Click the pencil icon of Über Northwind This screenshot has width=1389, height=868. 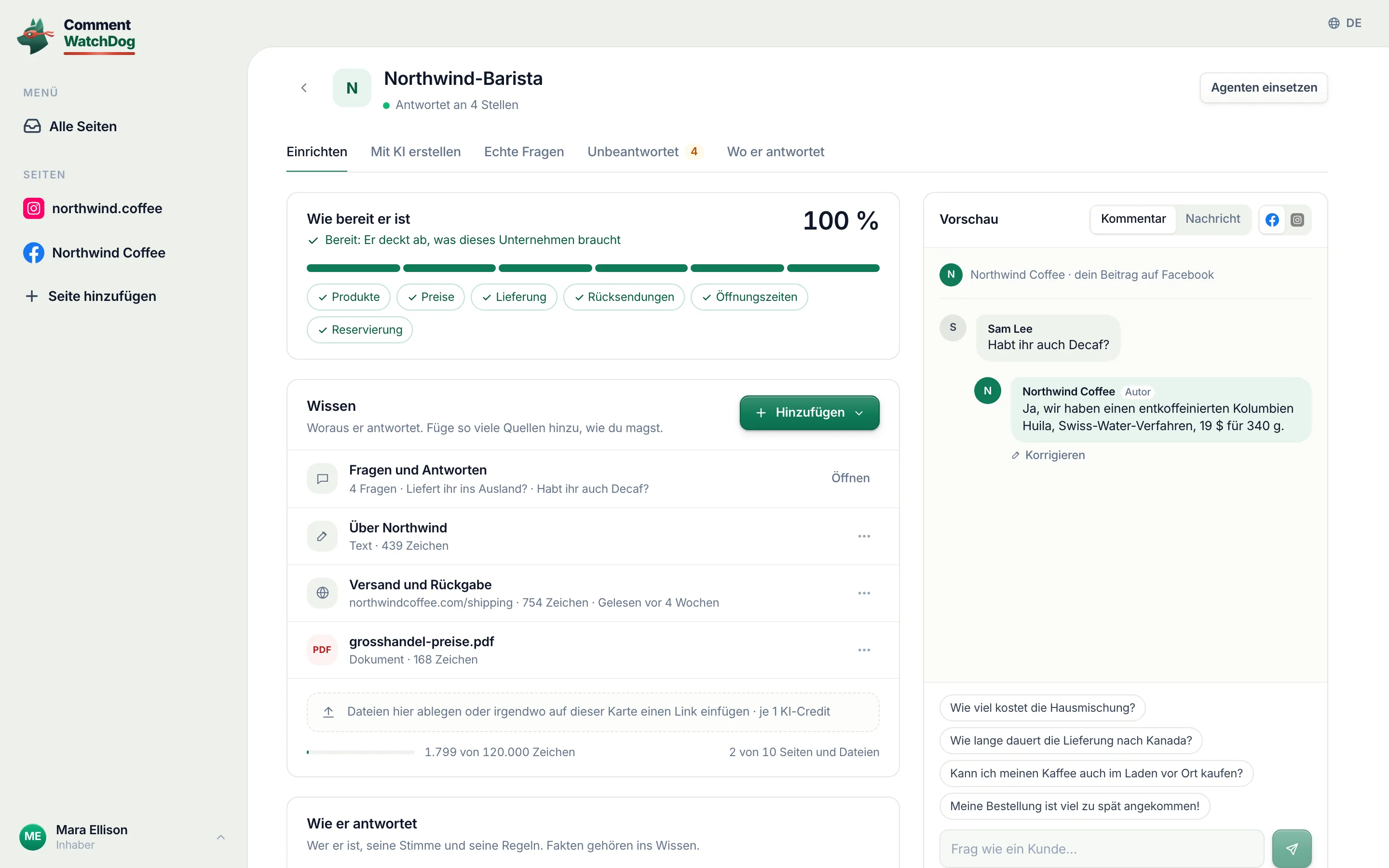coord(323,536)
